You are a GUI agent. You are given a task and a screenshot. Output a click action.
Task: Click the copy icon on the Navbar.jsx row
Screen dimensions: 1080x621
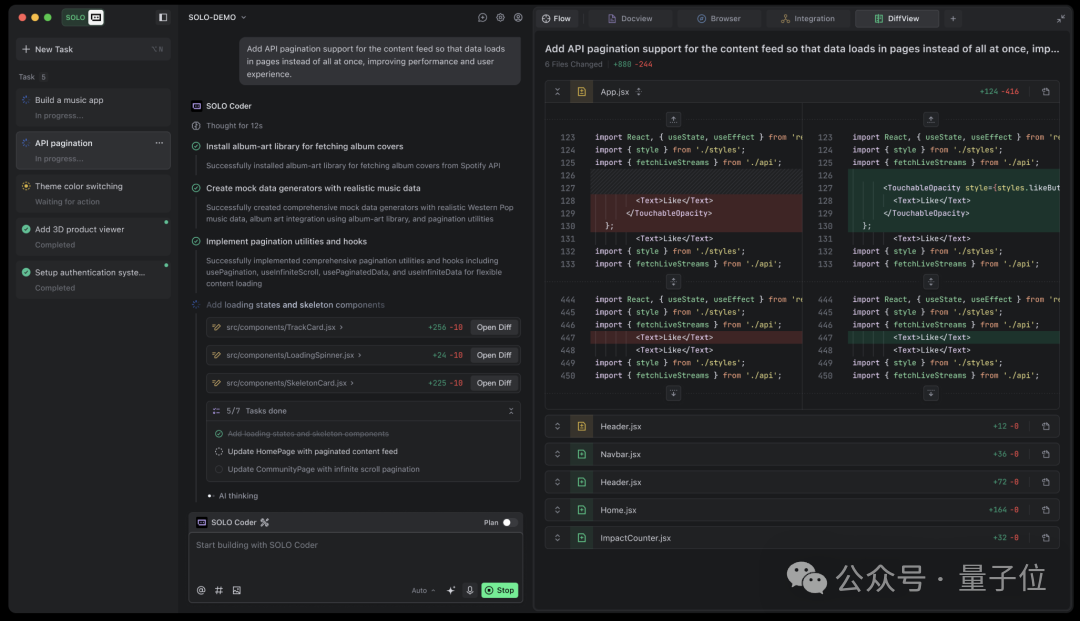1046,454
